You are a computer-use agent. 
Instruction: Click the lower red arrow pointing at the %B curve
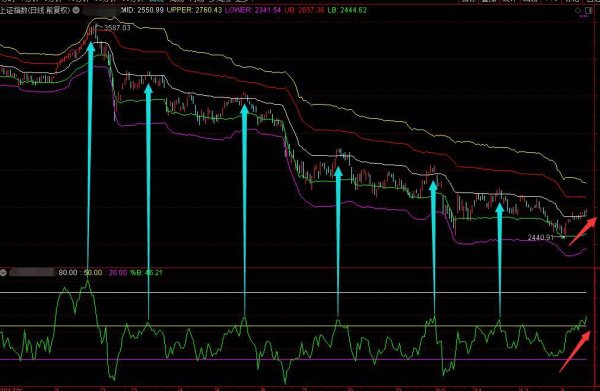coord(575,352)
